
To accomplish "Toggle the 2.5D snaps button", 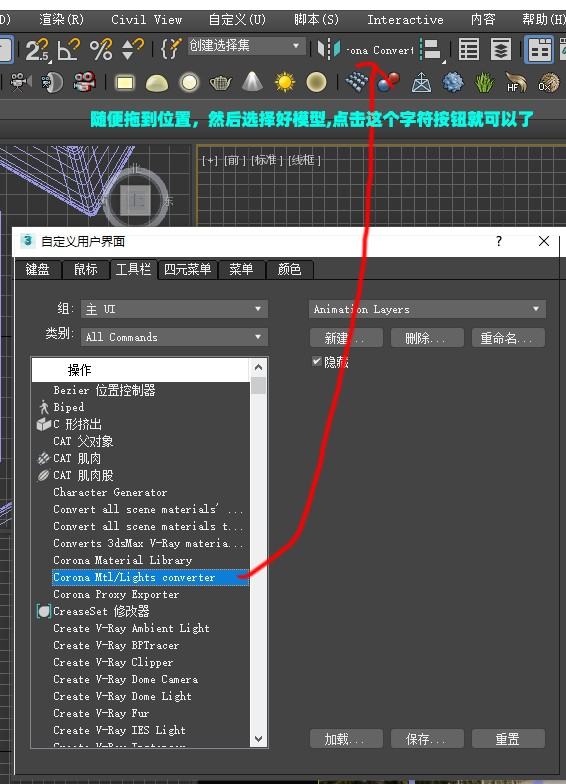I will pos(36,50).
